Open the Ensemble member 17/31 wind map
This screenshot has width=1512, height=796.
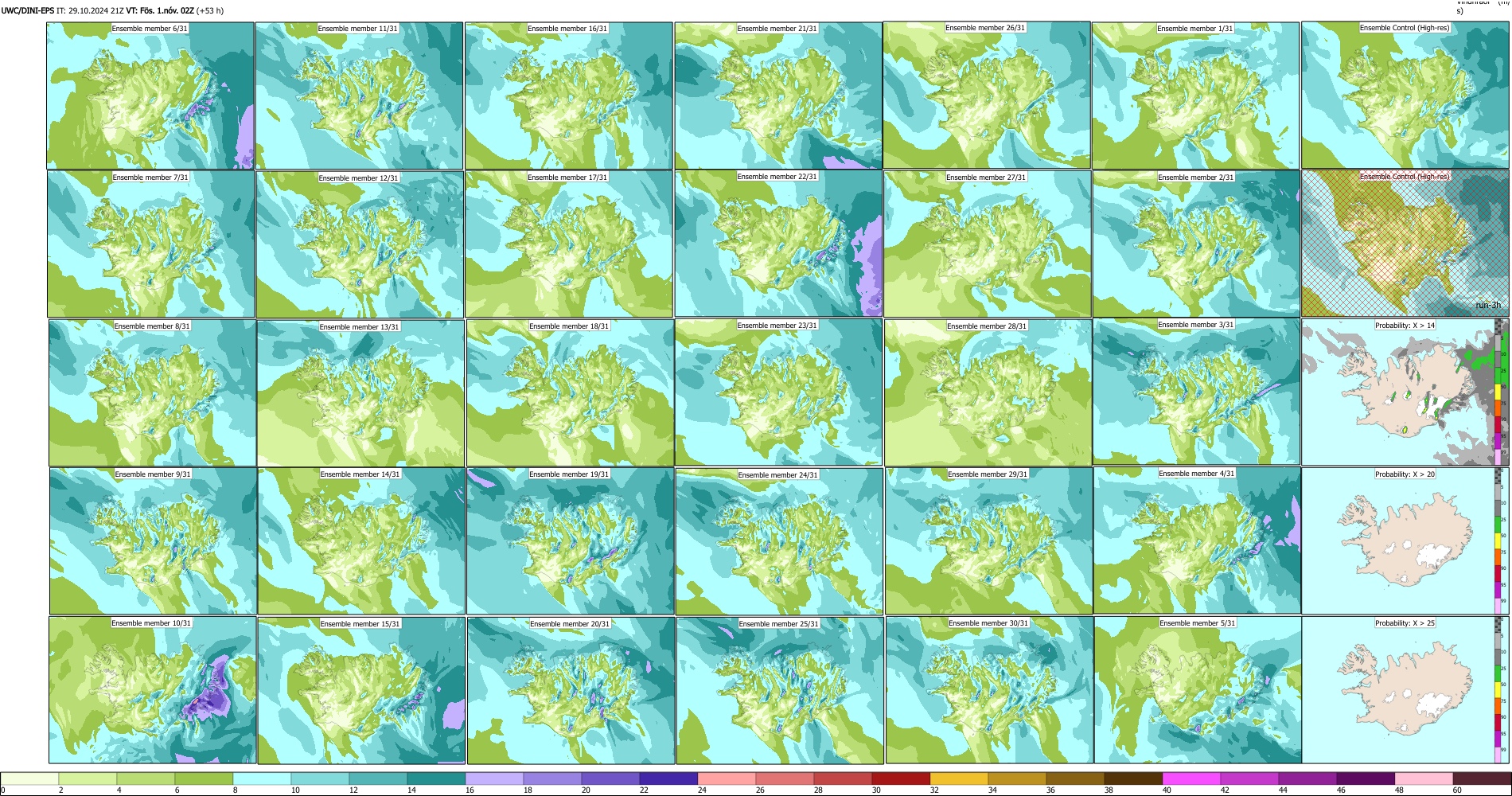[x=569, y=244]
